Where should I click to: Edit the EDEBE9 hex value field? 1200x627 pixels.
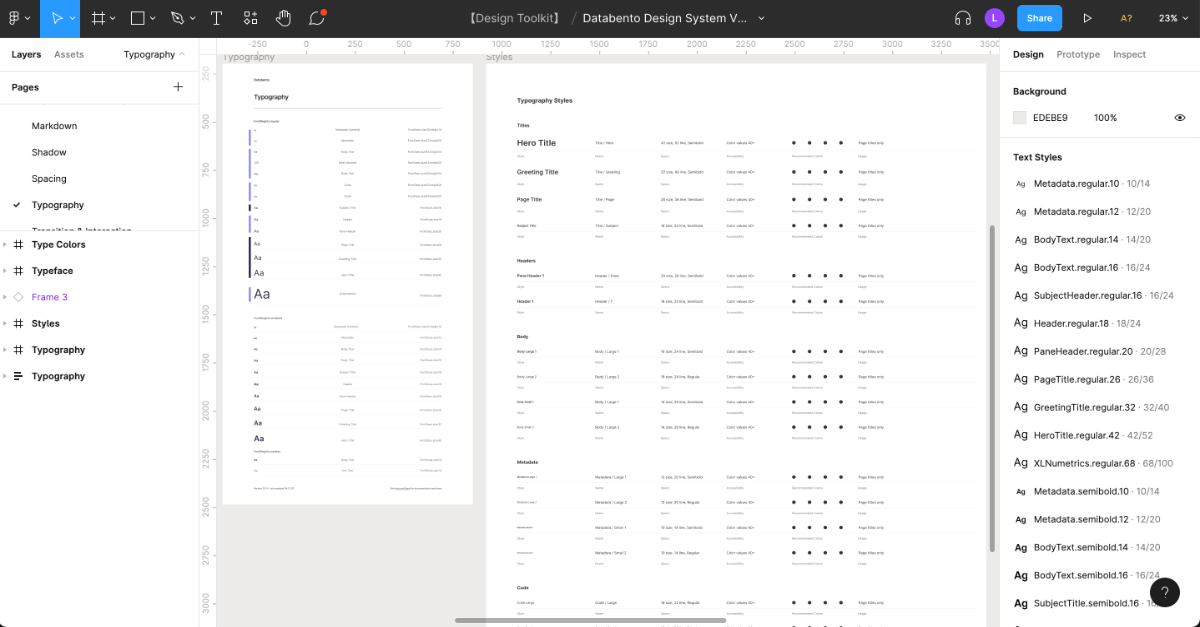pos(1050,118)
